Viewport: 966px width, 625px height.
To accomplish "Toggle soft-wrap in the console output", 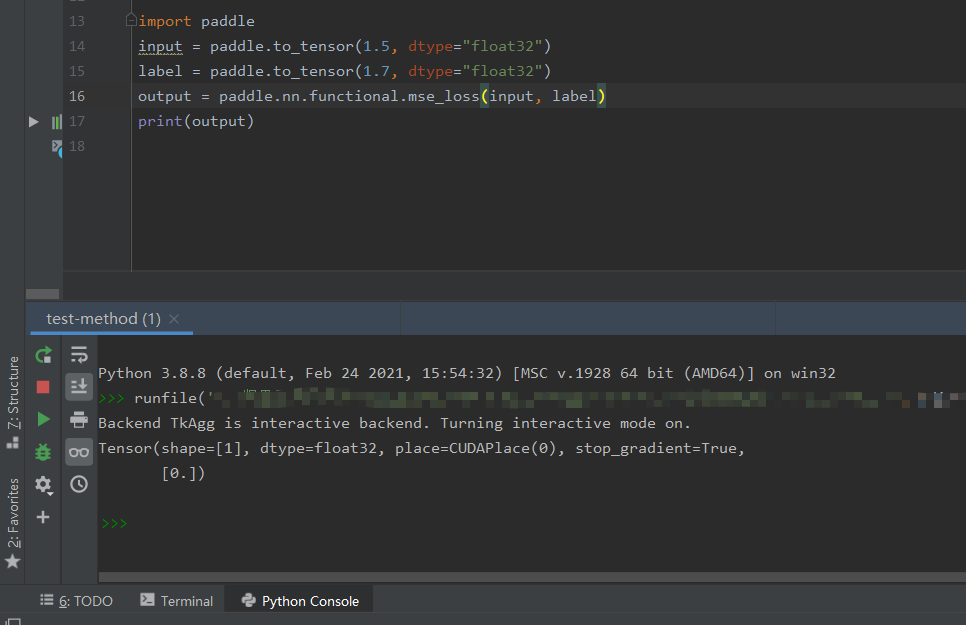I will tap(79, 354).
